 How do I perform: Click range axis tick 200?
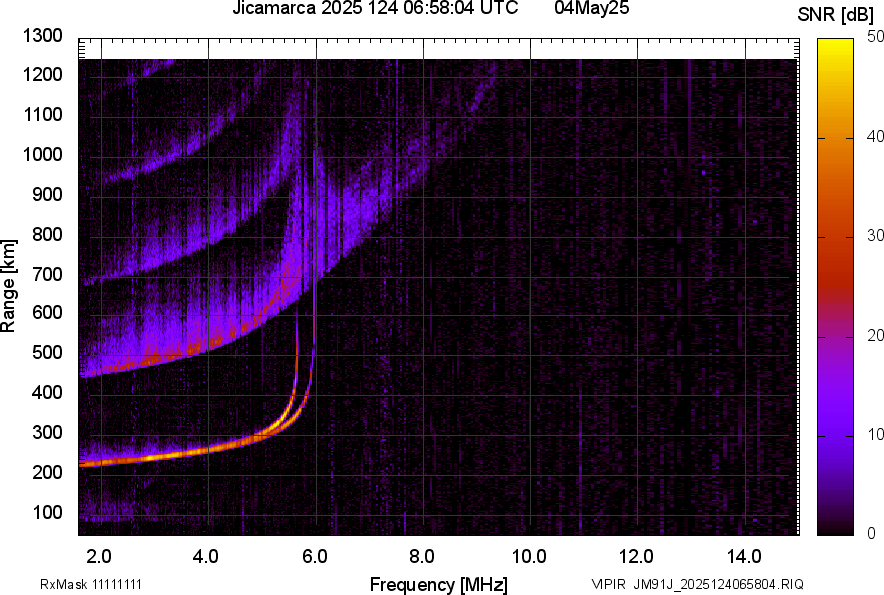coord(47,471)
